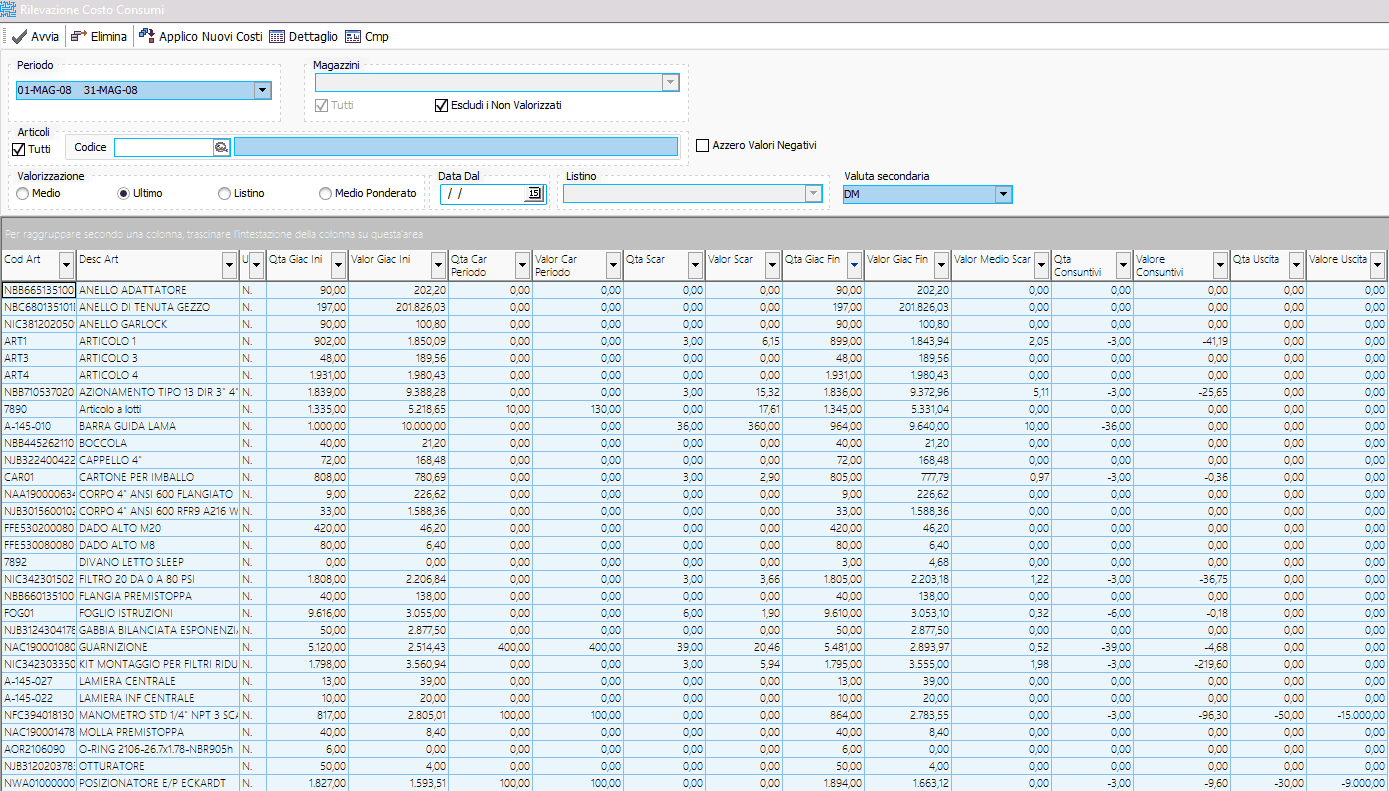Enable Azzero Valori Negativi checkbox
This screenshot has width=1389, height=791.
click(702, 145)
